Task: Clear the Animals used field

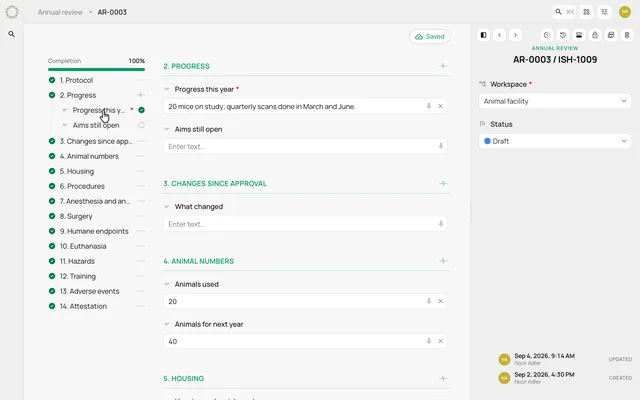Action: 440,301
